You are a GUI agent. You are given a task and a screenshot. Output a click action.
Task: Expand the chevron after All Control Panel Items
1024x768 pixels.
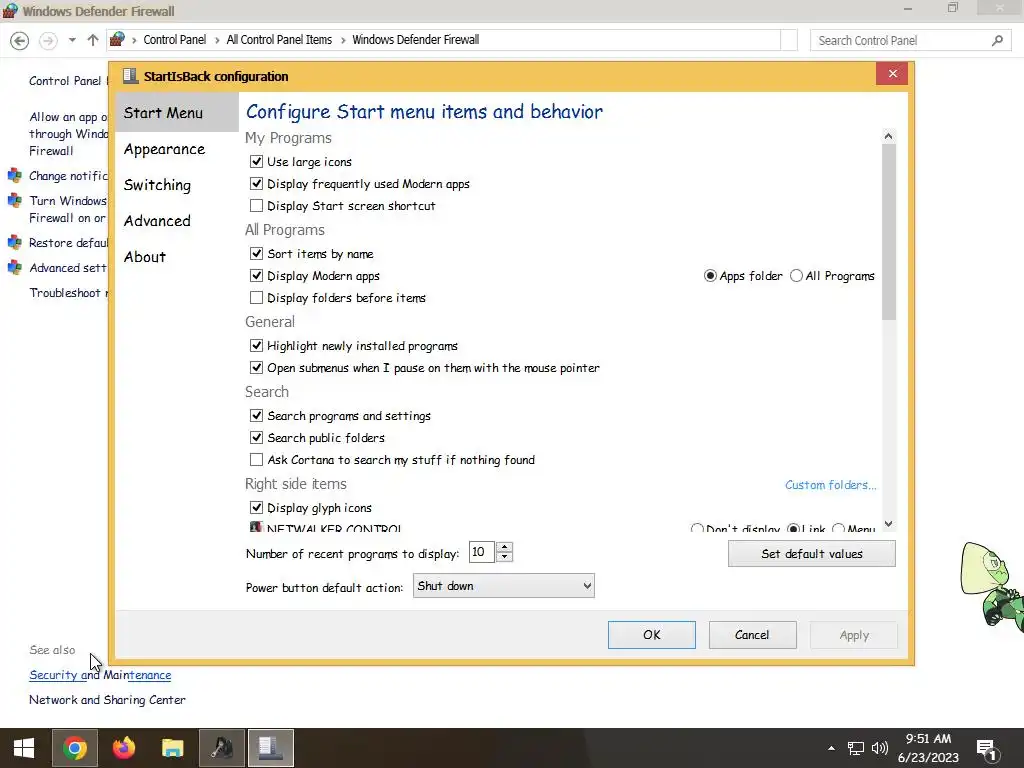click(342, 40)
